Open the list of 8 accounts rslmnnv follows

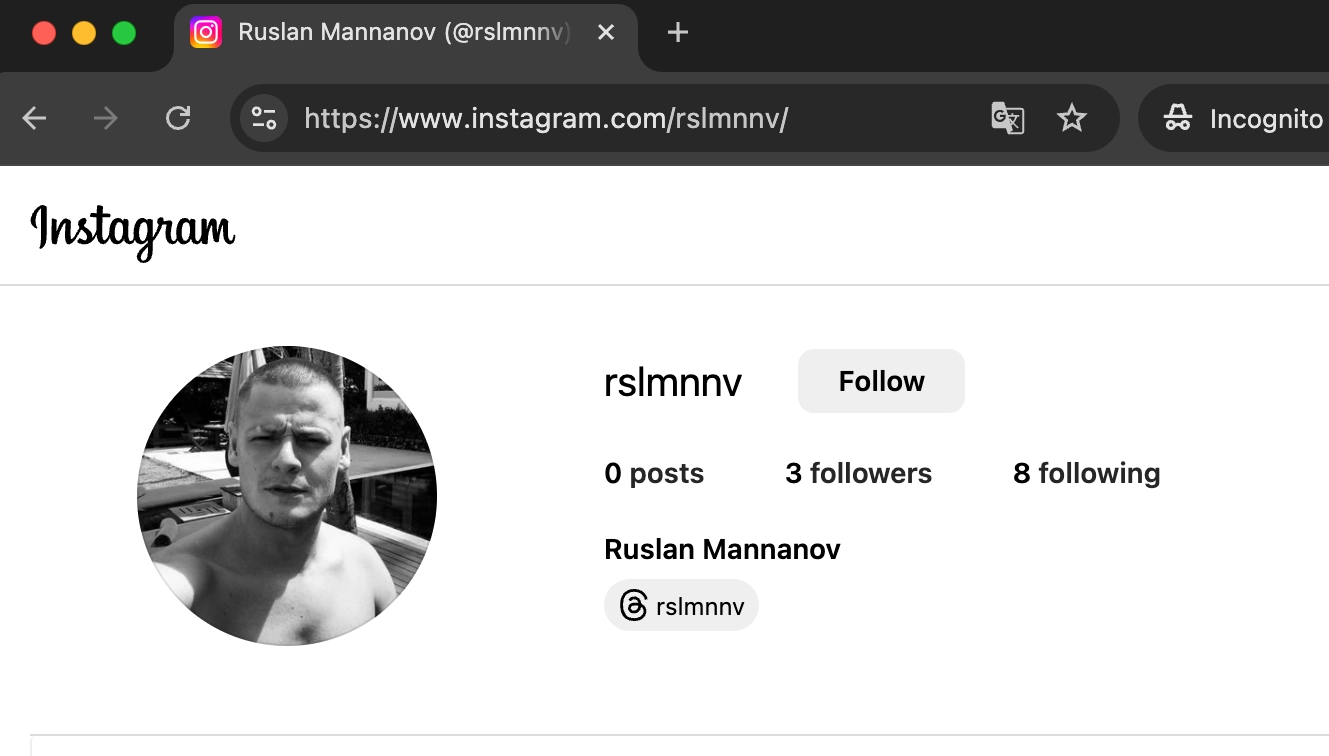(x=1086, y=473)
